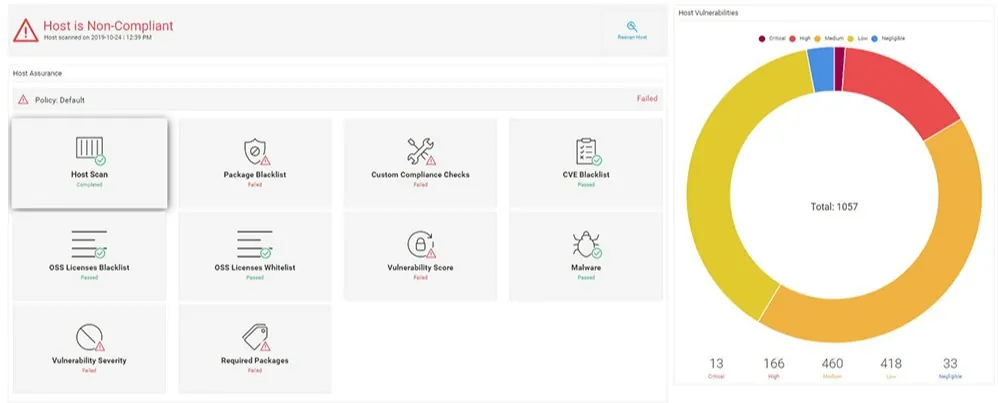
Task: Click the Malware bug icon
Action: (x=586, y=244)
